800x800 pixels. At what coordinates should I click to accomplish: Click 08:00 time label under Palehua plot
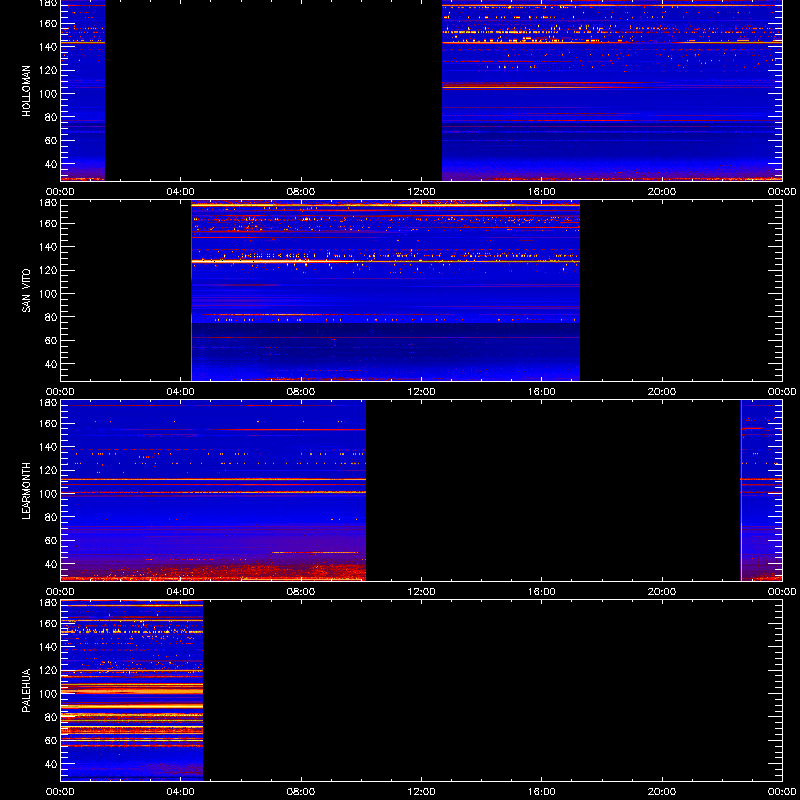pyautogui.click(x=301, y=792)
